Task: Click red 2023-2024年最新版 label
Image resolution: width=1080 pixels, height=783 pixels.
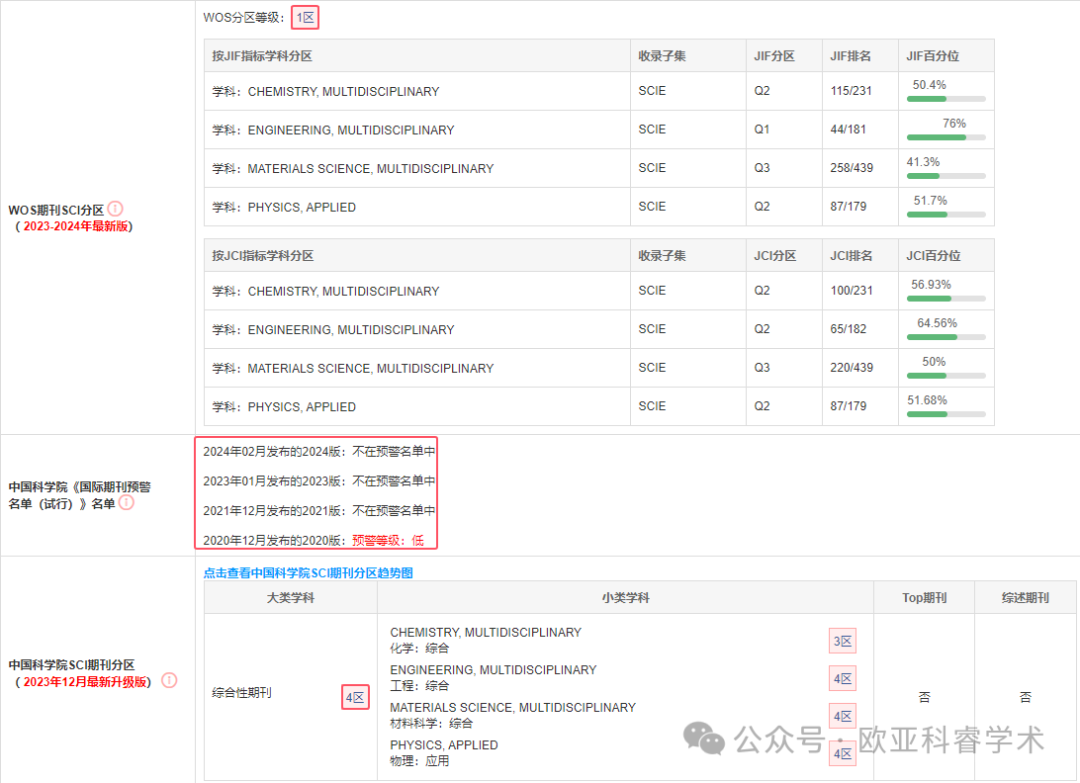Action: (x=76, y=227)
